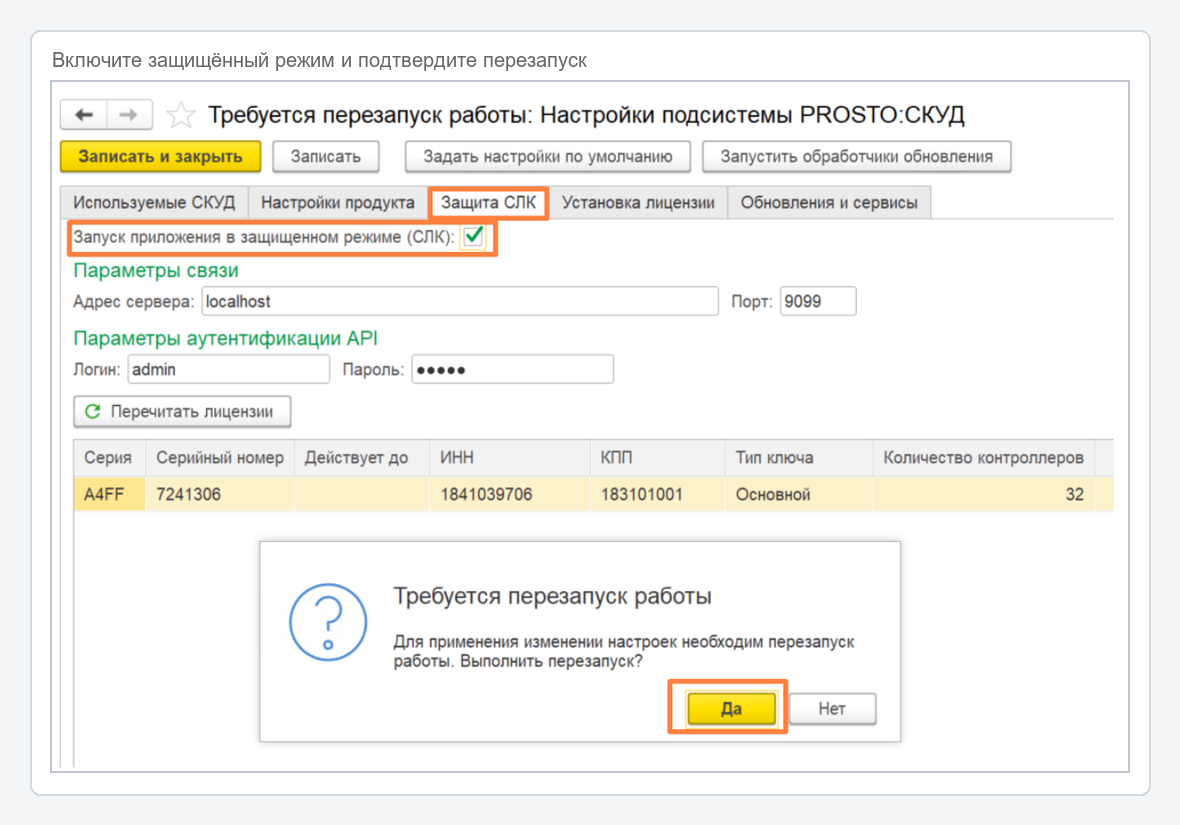Go back with the left arrow

[84, 115]
